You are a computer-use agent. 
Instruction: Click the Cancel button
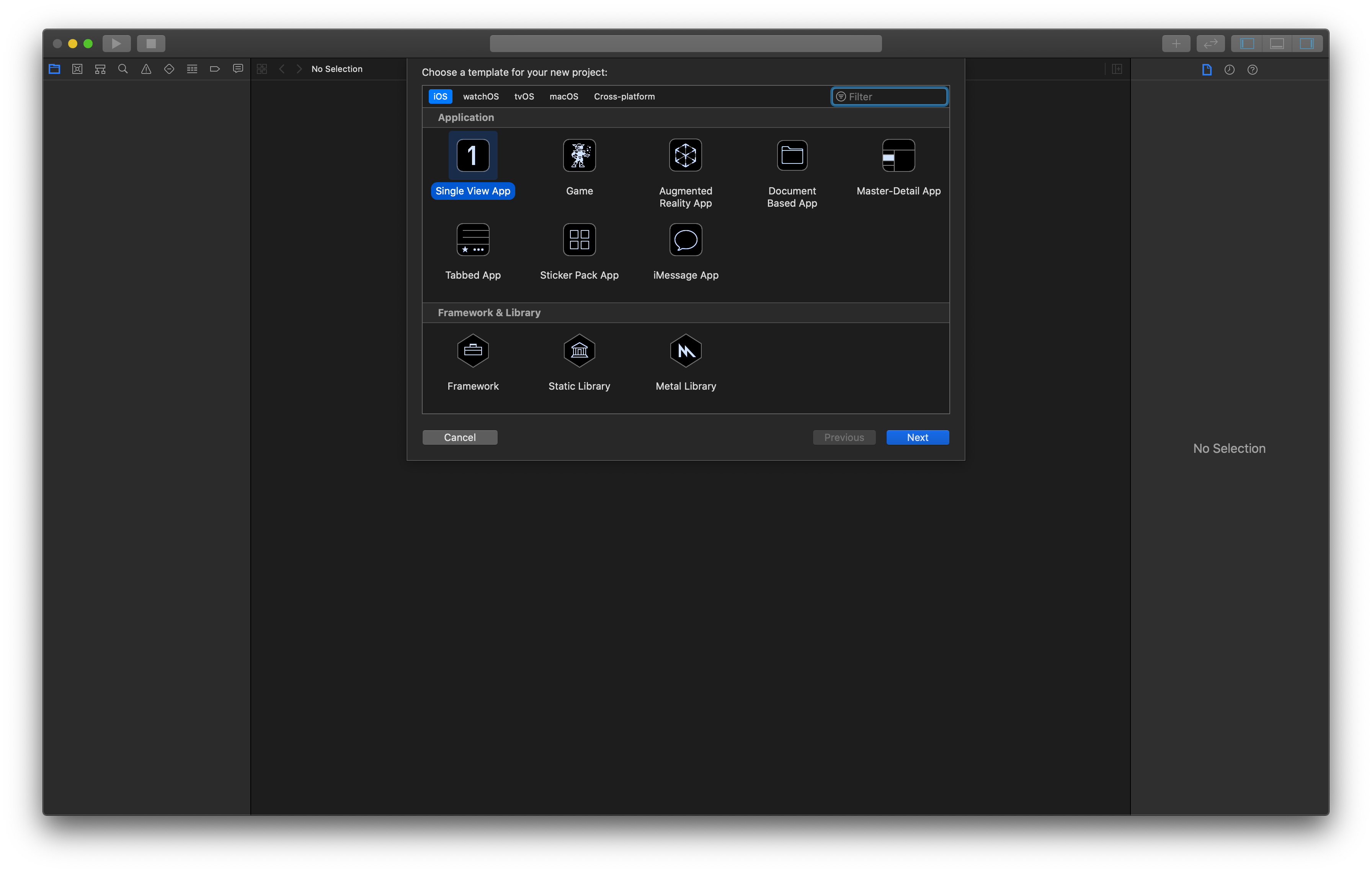(x=460, y=438)
